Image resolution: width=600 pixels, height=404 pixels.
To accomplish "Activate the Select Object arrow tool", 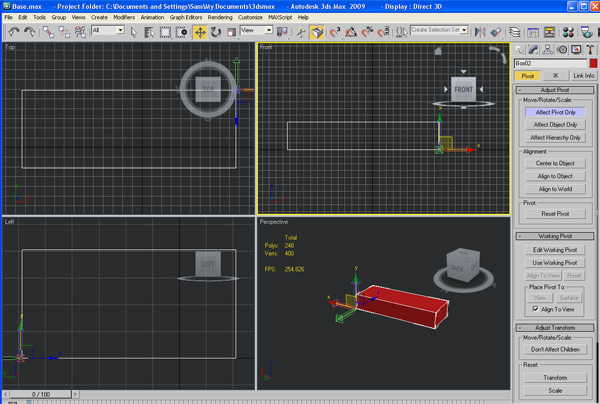I will [x=134, y=32].
